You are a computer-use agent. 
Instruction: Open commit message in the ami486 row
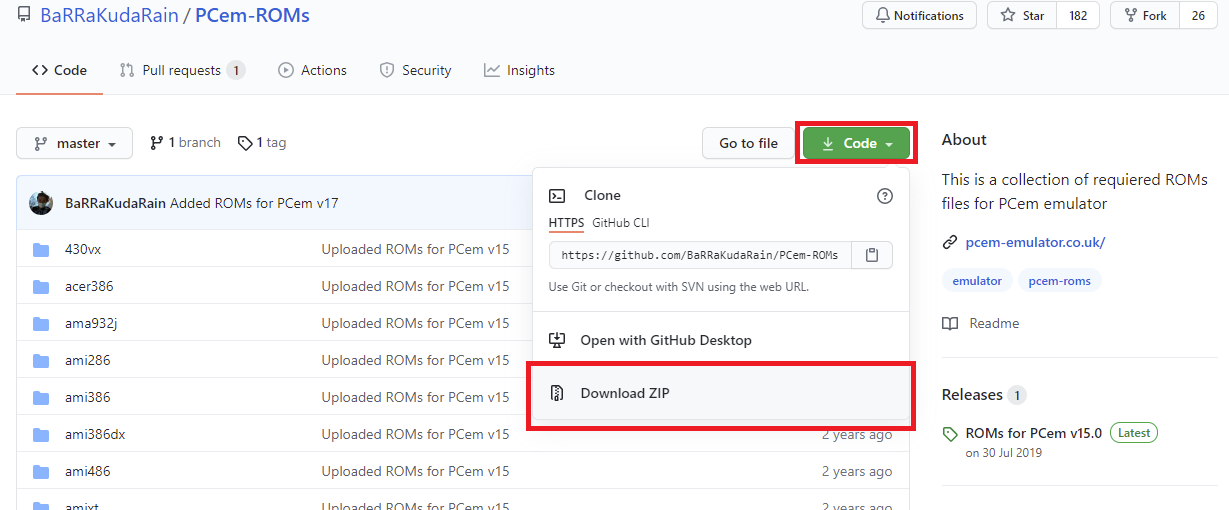[415, 471]
